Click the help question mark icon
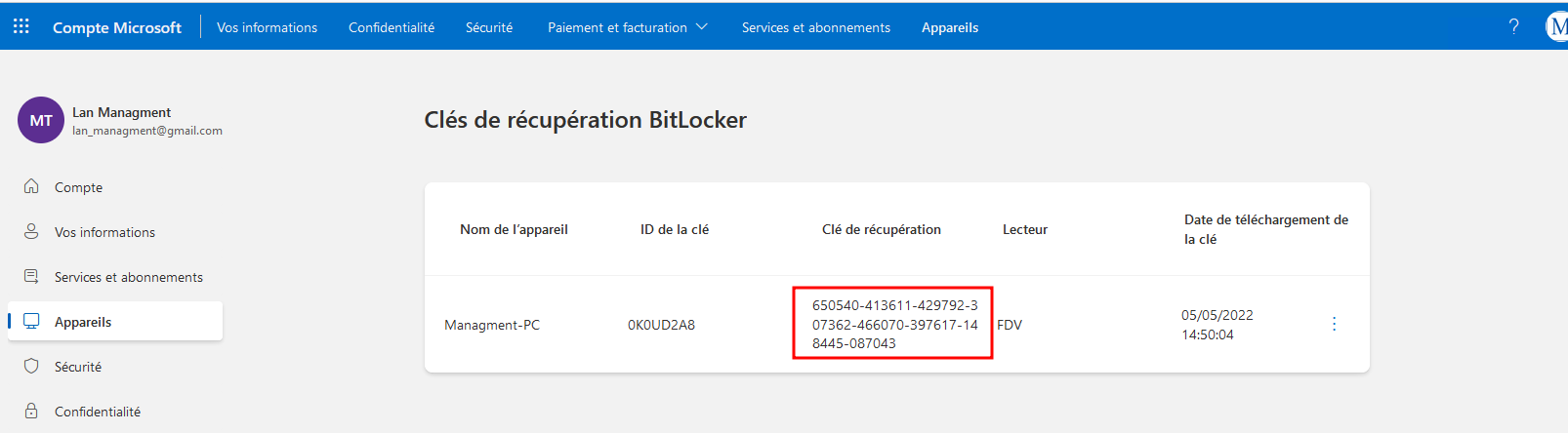The width and height of the screenshot is (1568, 433). (1513, 27)
